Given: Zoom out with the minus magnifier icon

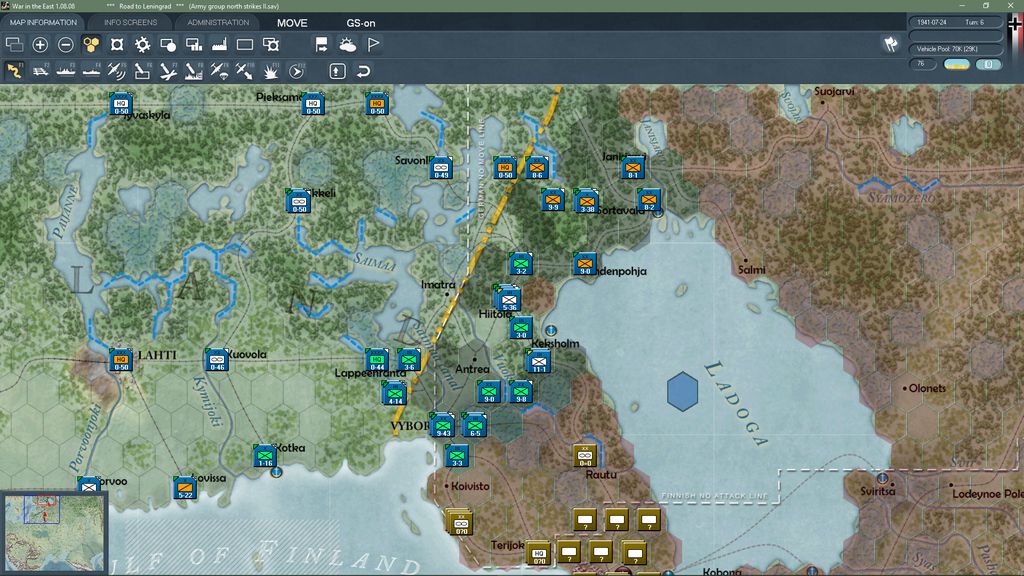Looking at the screenshot, I should coord(65,44).
